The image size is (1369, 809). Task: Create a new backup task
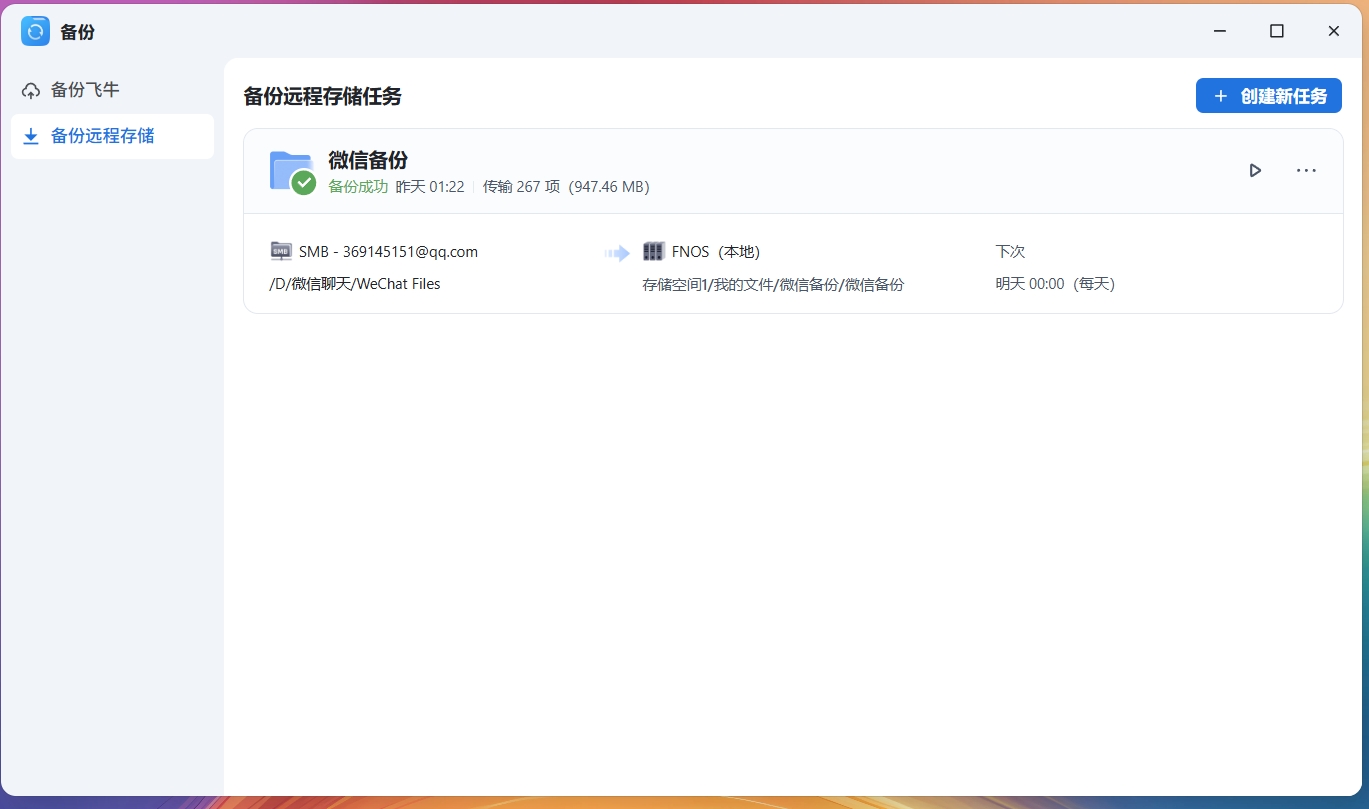coord(1268,96)
